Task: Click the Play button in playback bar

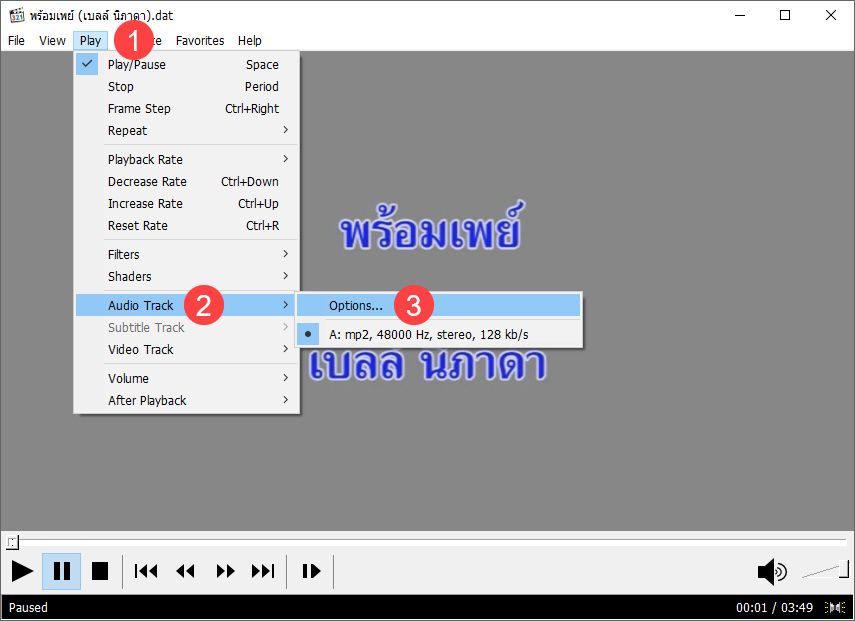Action: point(22,571)
